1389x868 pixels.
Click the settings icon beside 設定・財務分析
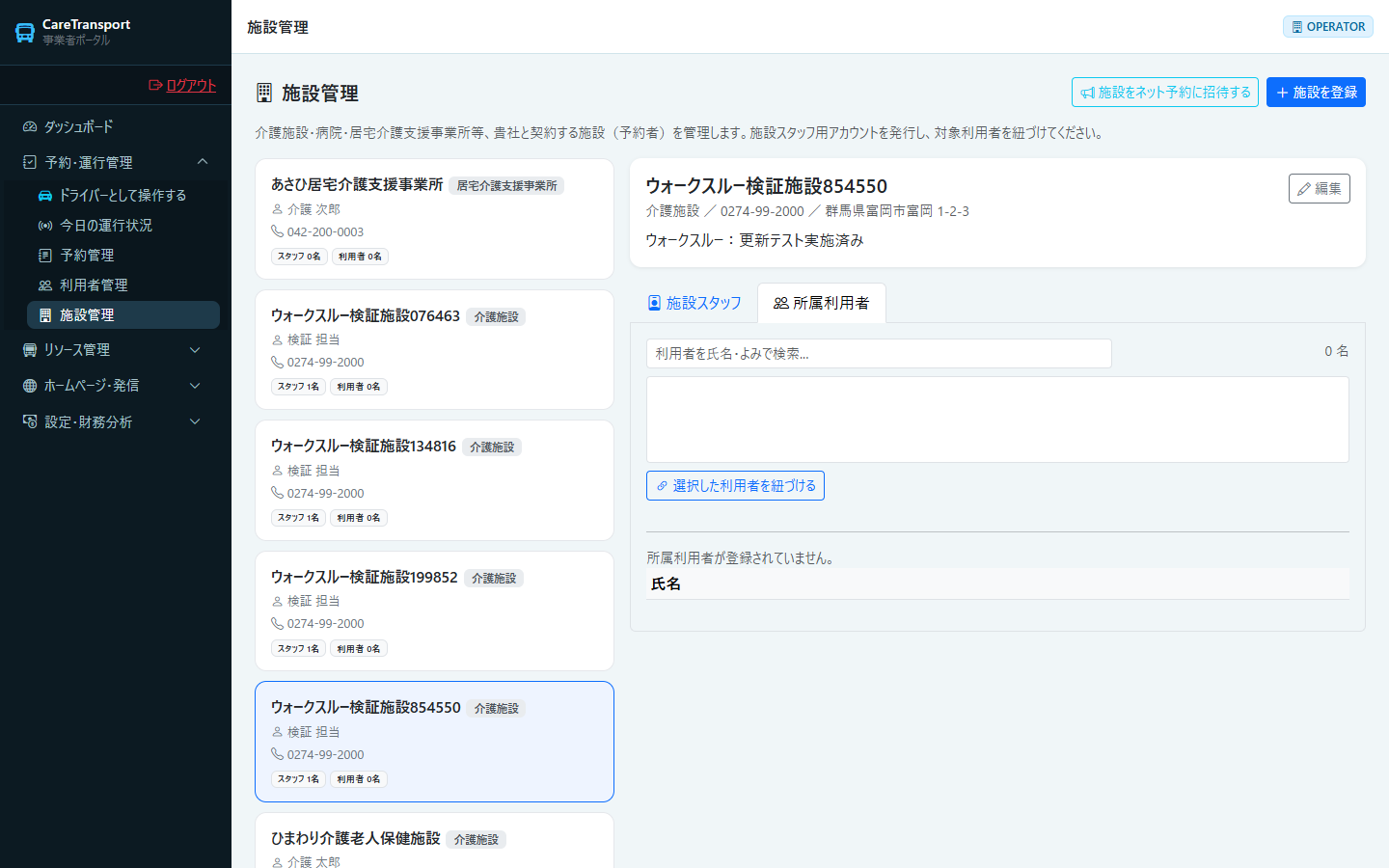tap(30, 421)
